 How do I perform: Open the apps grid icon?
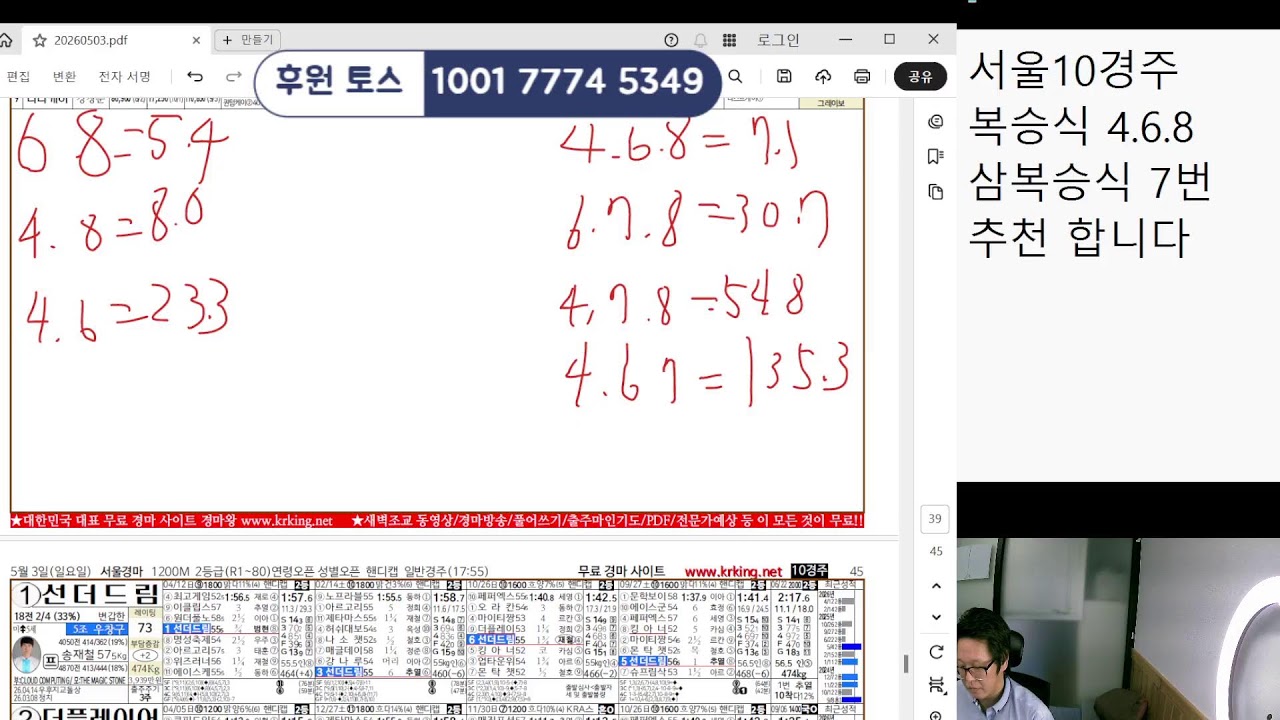click(729, 40)
